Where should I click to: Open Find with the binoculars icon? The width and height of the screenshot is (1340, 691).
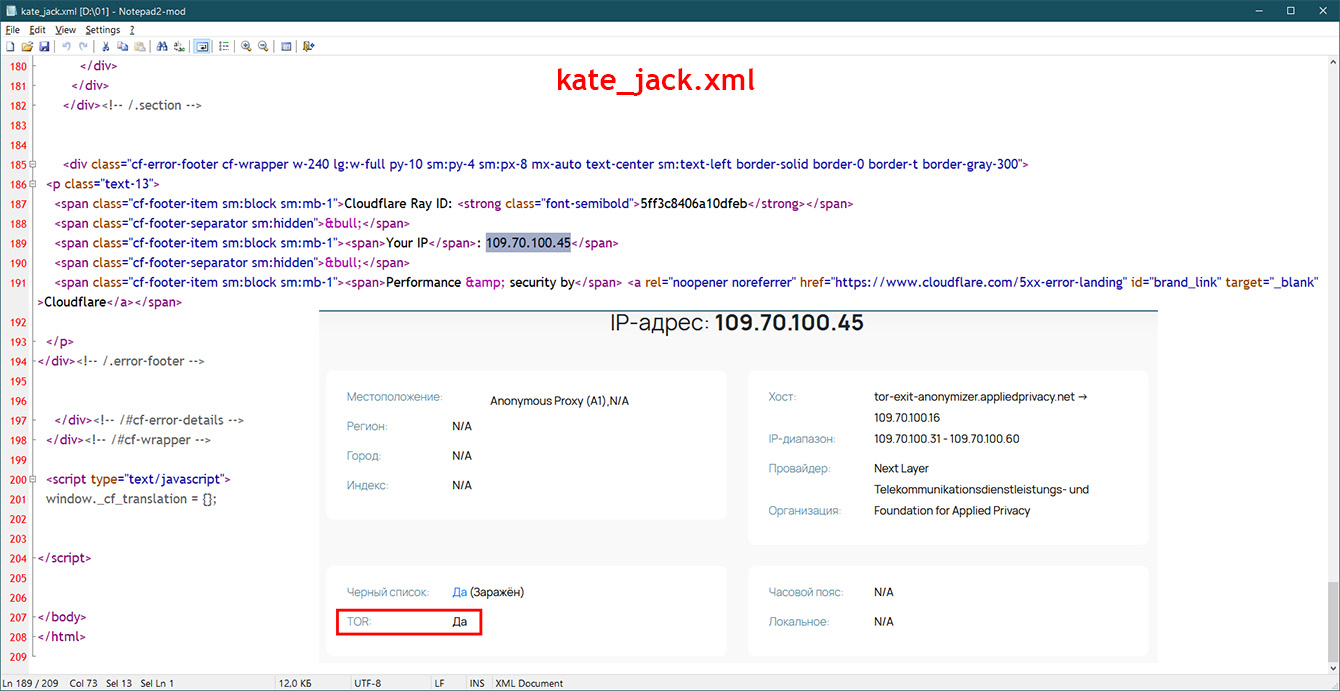tap(161, 47)
